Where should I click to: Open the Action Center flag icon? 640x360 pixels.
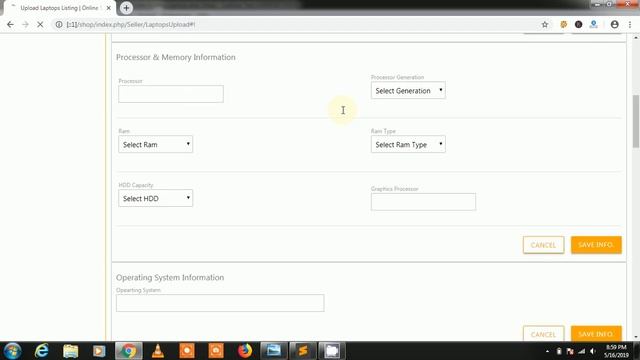[570, 351]
